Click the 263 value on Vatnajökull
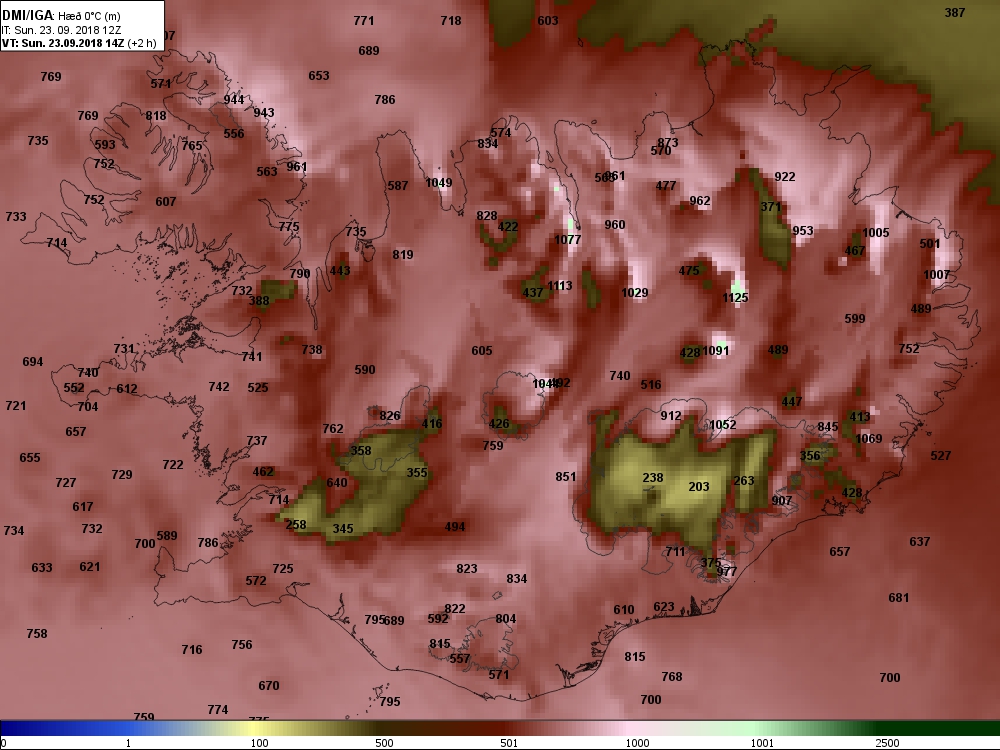Screen dimensions: 1000x750 pyautogui.click(x=744, y=480)
